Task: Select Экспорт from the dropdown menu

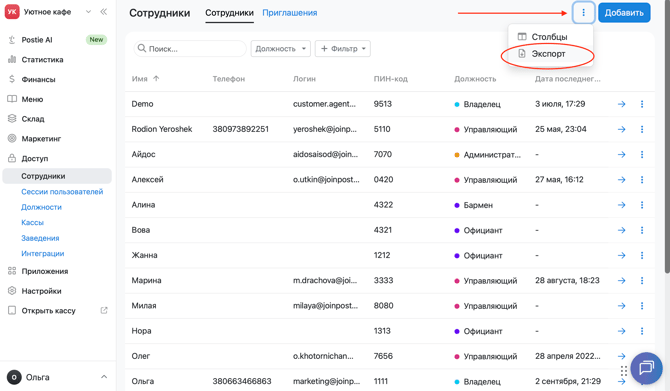Action: (548, 54)
